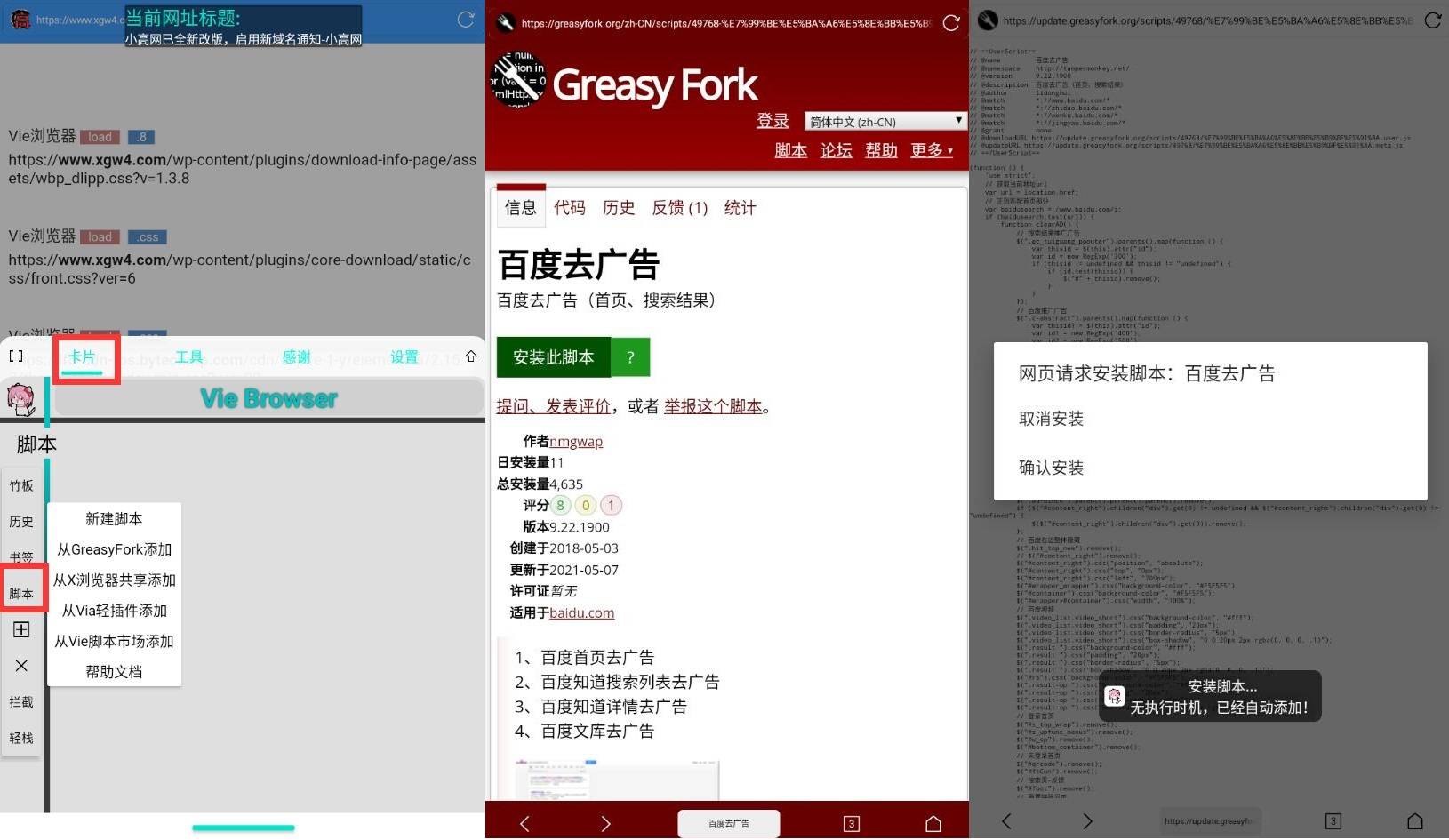The image size is (1449, 840).
Task: Click the load tag on wbp_dlipp.css entry
Action: click(x=100, y=137)
